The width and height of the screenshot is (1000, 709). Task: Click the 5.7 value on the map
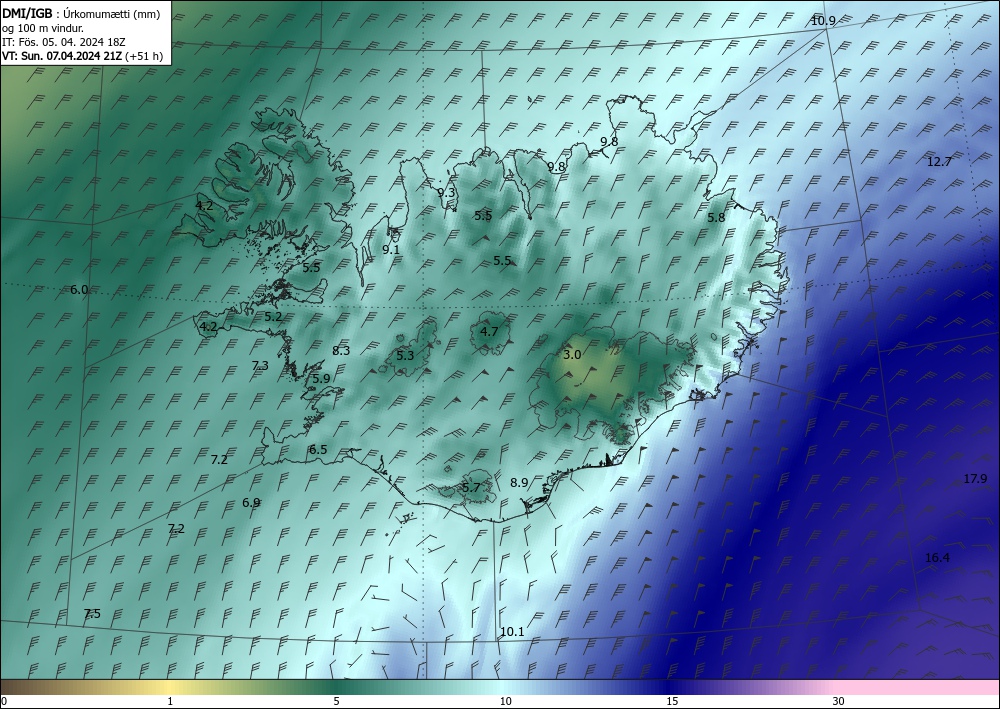pos(471,488)
